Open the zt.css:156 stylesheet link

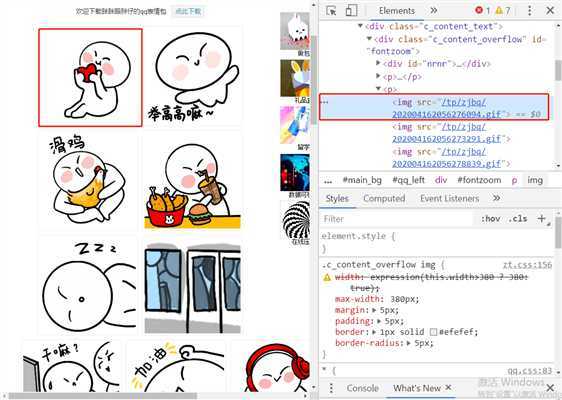(x=527, y=265)
